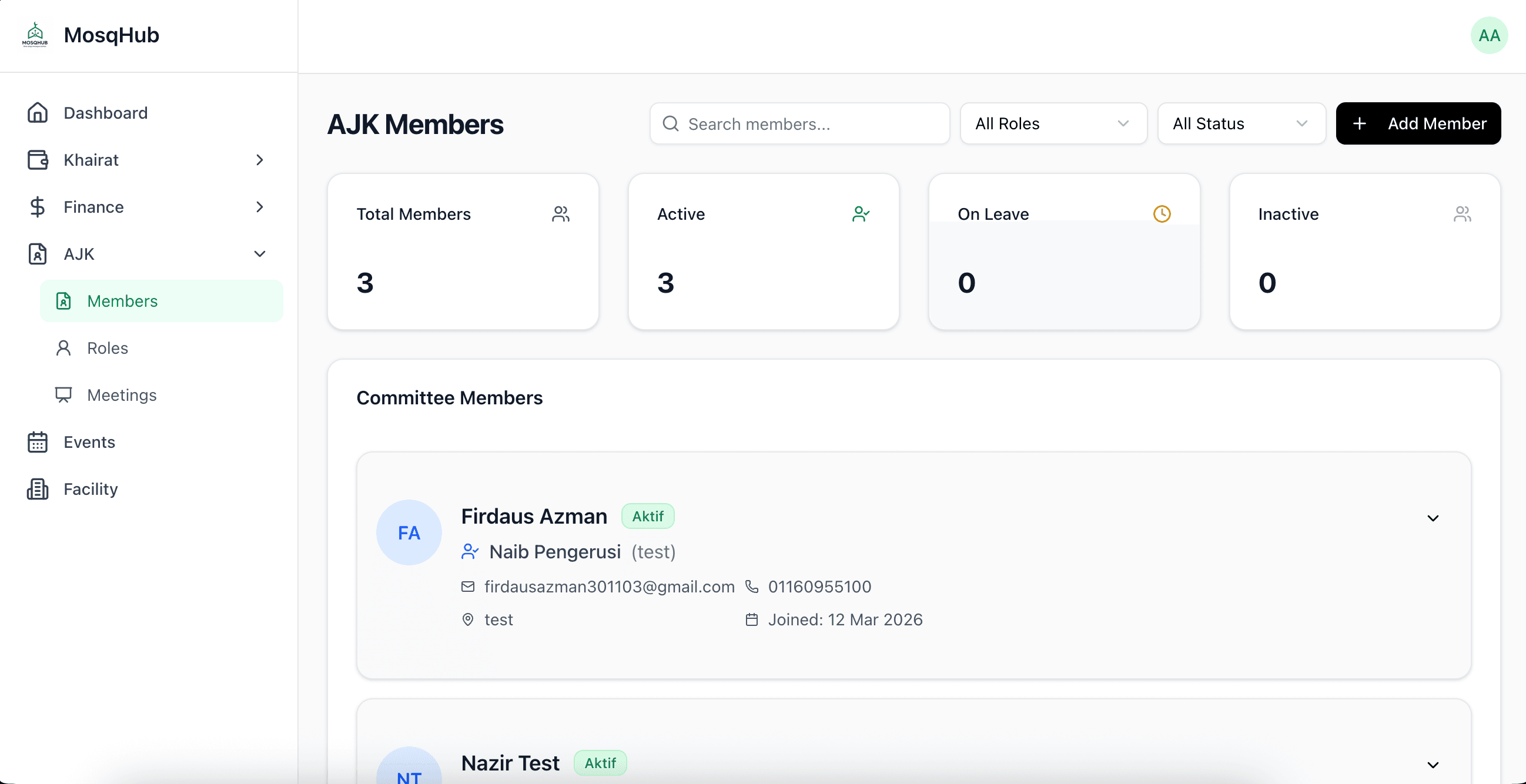Click the MosqHub brand name link

pos(111,35)
